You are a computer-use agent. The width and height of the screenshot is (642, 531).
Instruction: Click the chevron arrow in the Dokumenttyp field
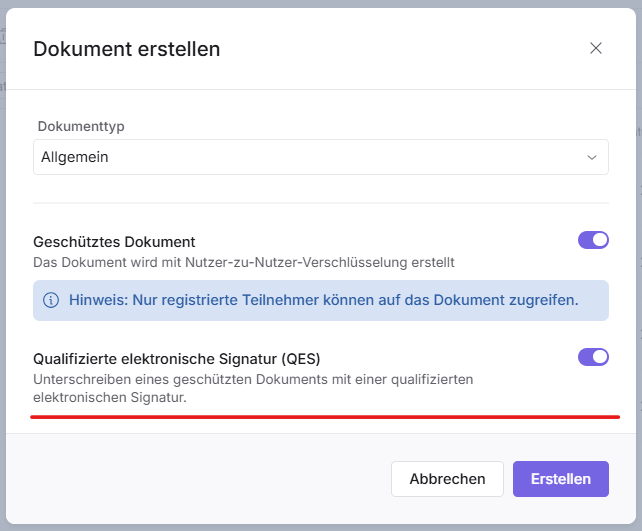pos(592,157)
